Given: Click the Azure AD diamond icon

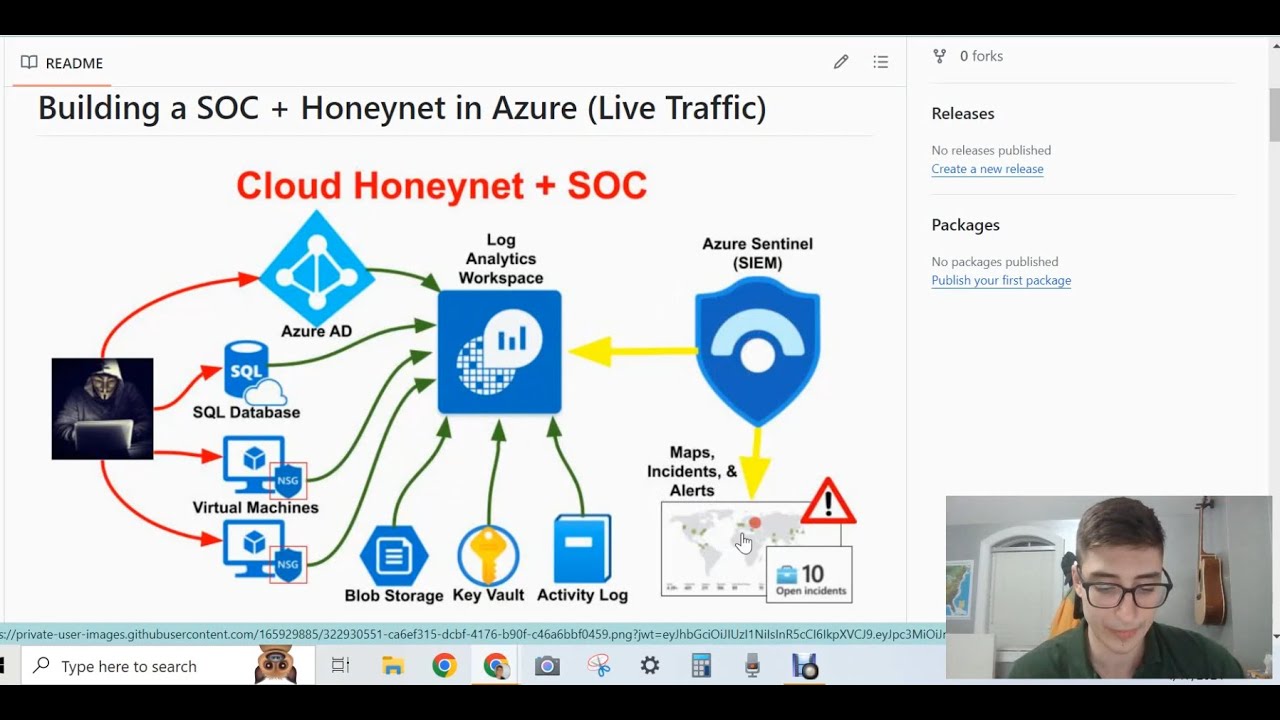Looking at the screenshot, I should [x=317, y=267].
